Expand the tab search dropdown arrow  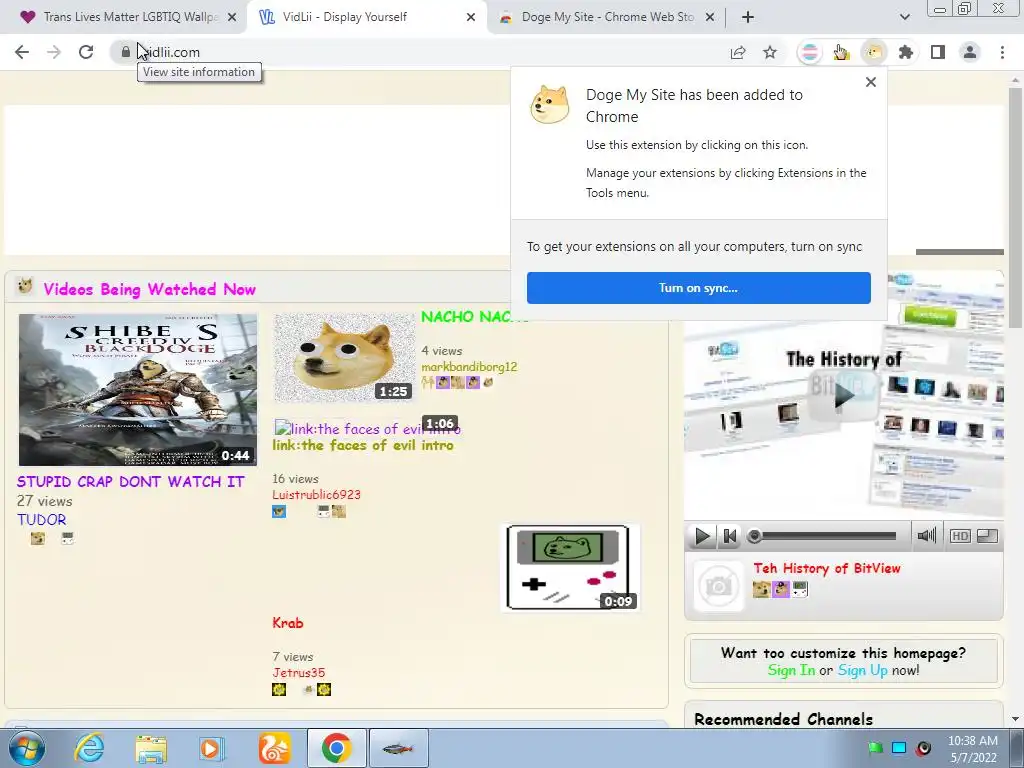pyautogui.click(x=904, y=18)
